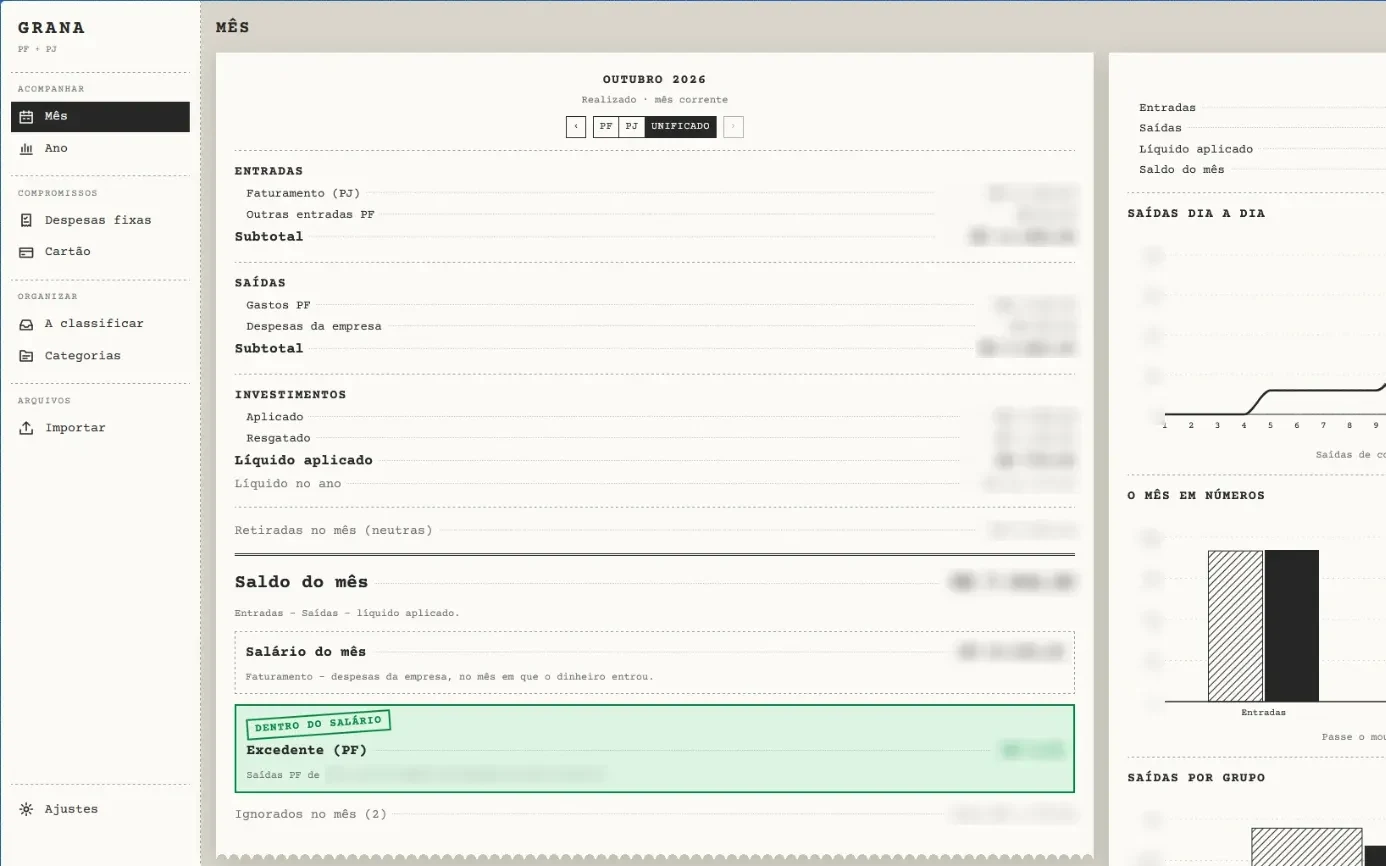Image resolution: width=1386 pixels, height=866 pixels.
Task: Click the SAÍDAS POR GRUPO heading
Action: 1196,777
